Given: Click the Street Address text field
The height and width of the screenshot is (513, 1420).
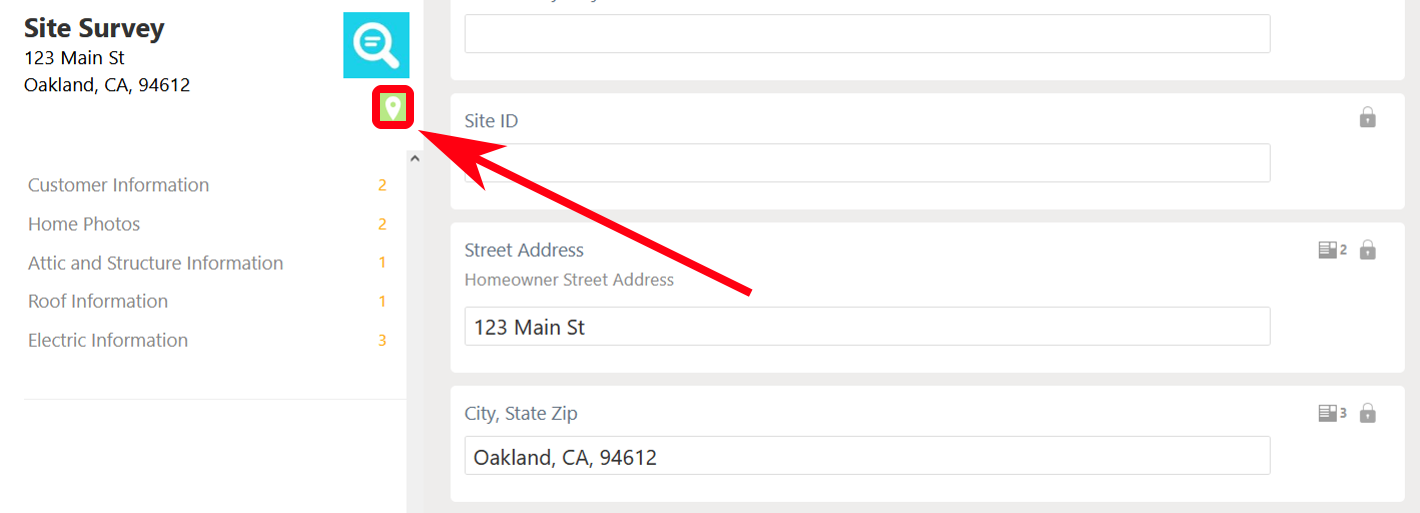Looking at the screenshot, I should (x=867, y=327).
